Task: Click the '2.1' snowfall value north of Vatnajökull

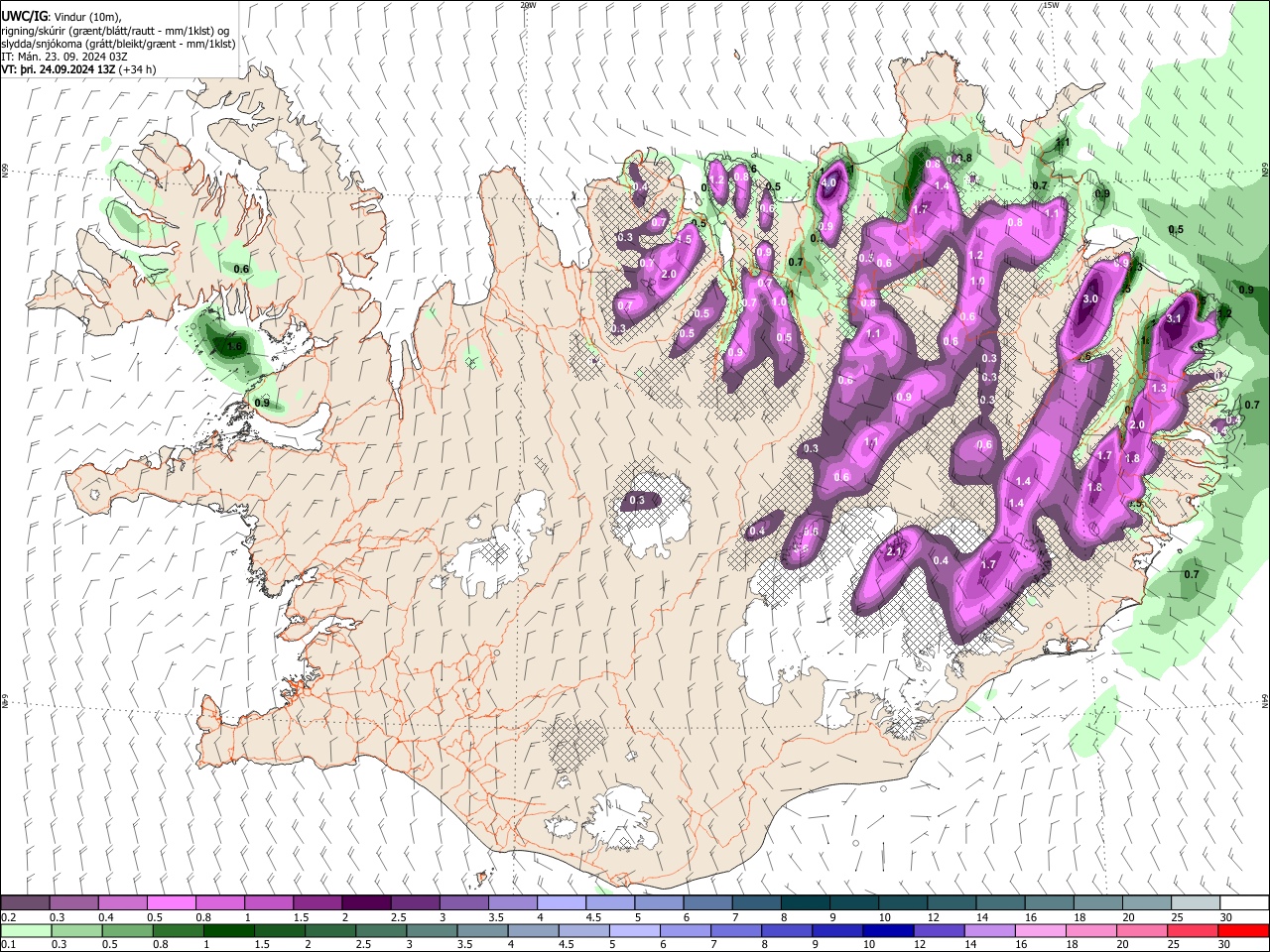Action: [x=894, y=552]
